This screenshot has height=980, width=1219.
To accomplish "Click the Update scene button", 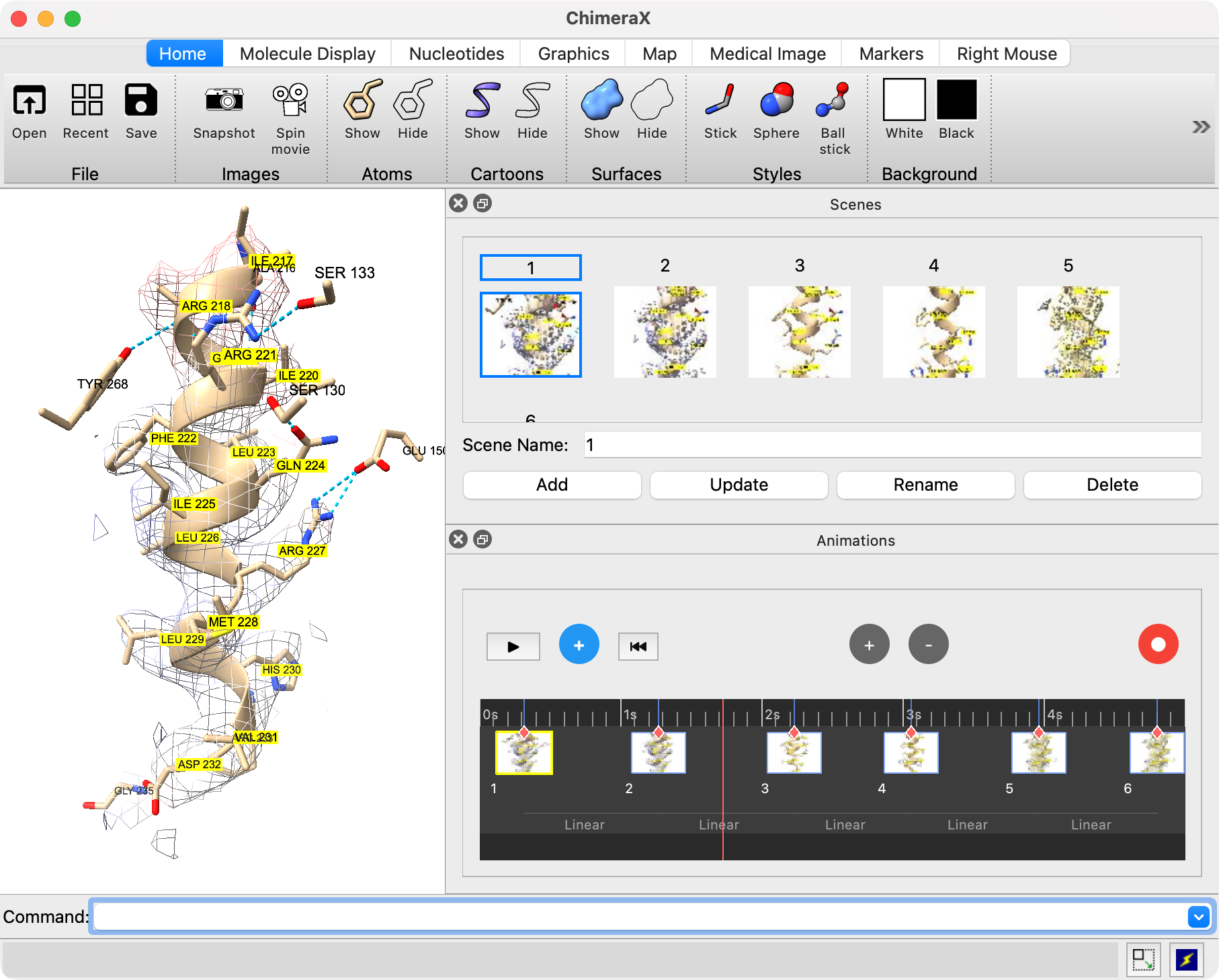I will 739,485.
